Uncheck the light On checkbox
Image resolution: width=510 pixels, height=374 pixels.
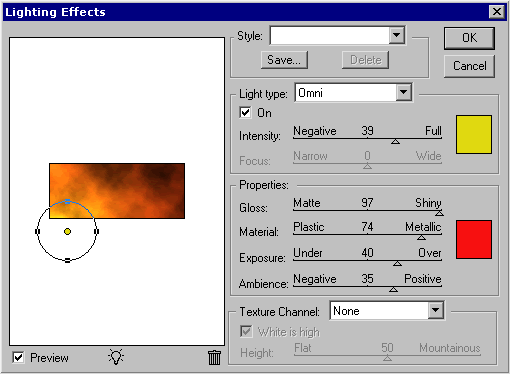tap(245, 112)
